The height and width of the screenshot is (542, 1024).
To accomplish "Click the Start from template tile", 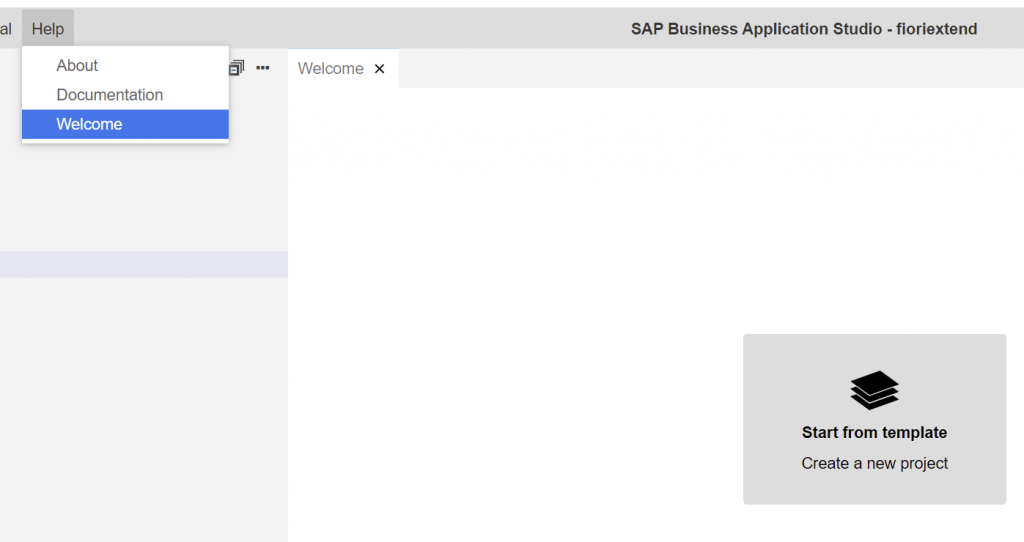I will (x=874, y=419).
